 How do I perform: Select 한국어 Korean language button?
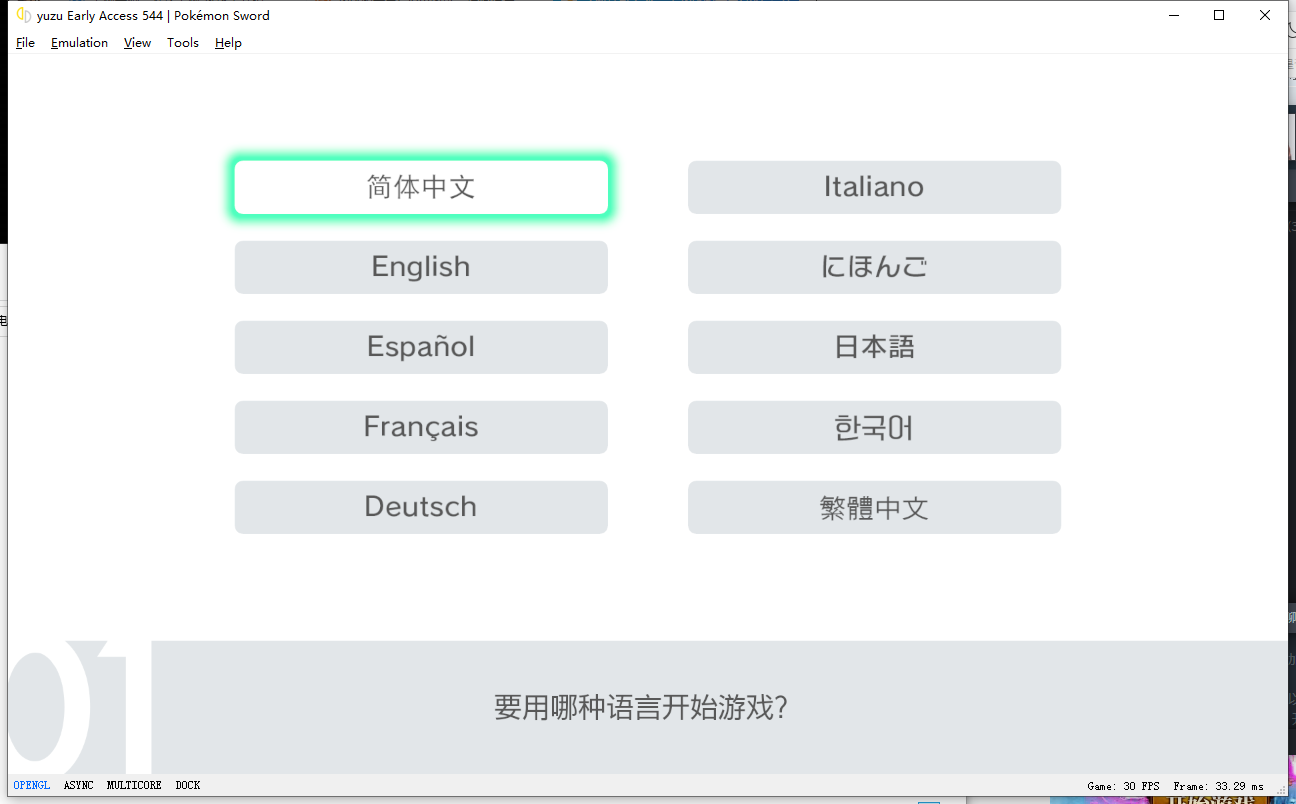click(x=874, y=427)
